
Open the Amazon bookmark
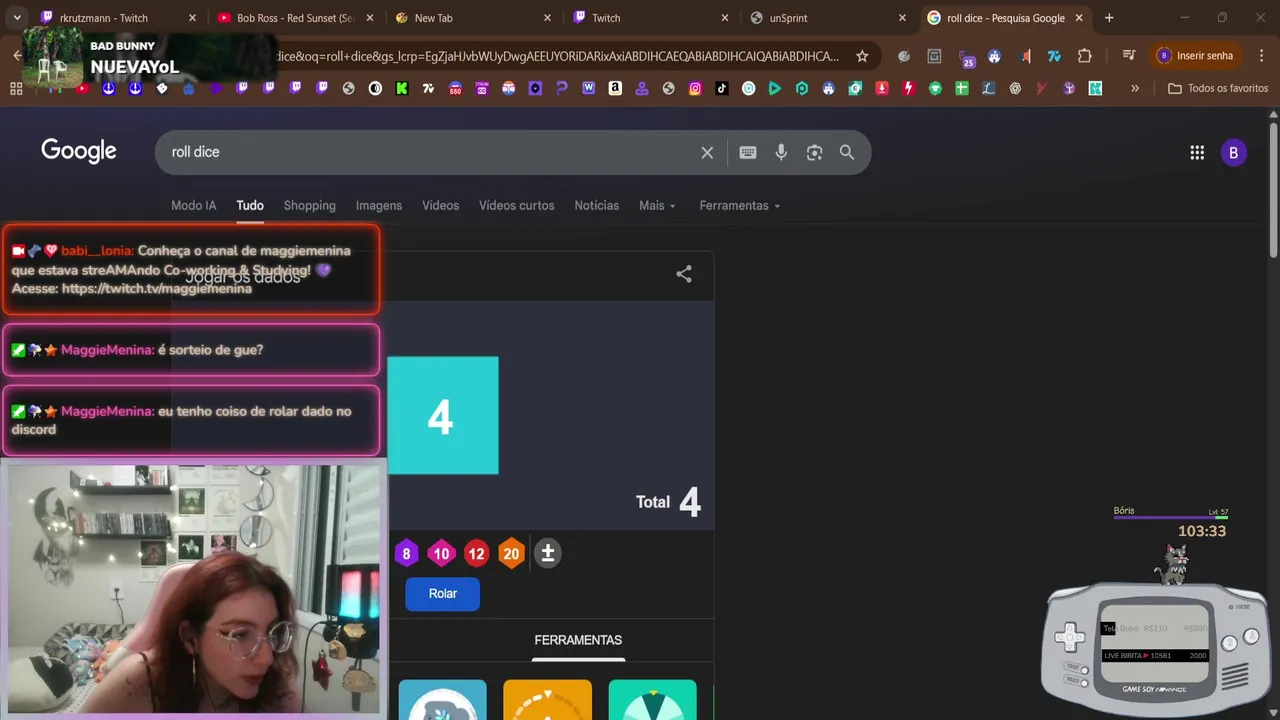(x=615, y=88)
